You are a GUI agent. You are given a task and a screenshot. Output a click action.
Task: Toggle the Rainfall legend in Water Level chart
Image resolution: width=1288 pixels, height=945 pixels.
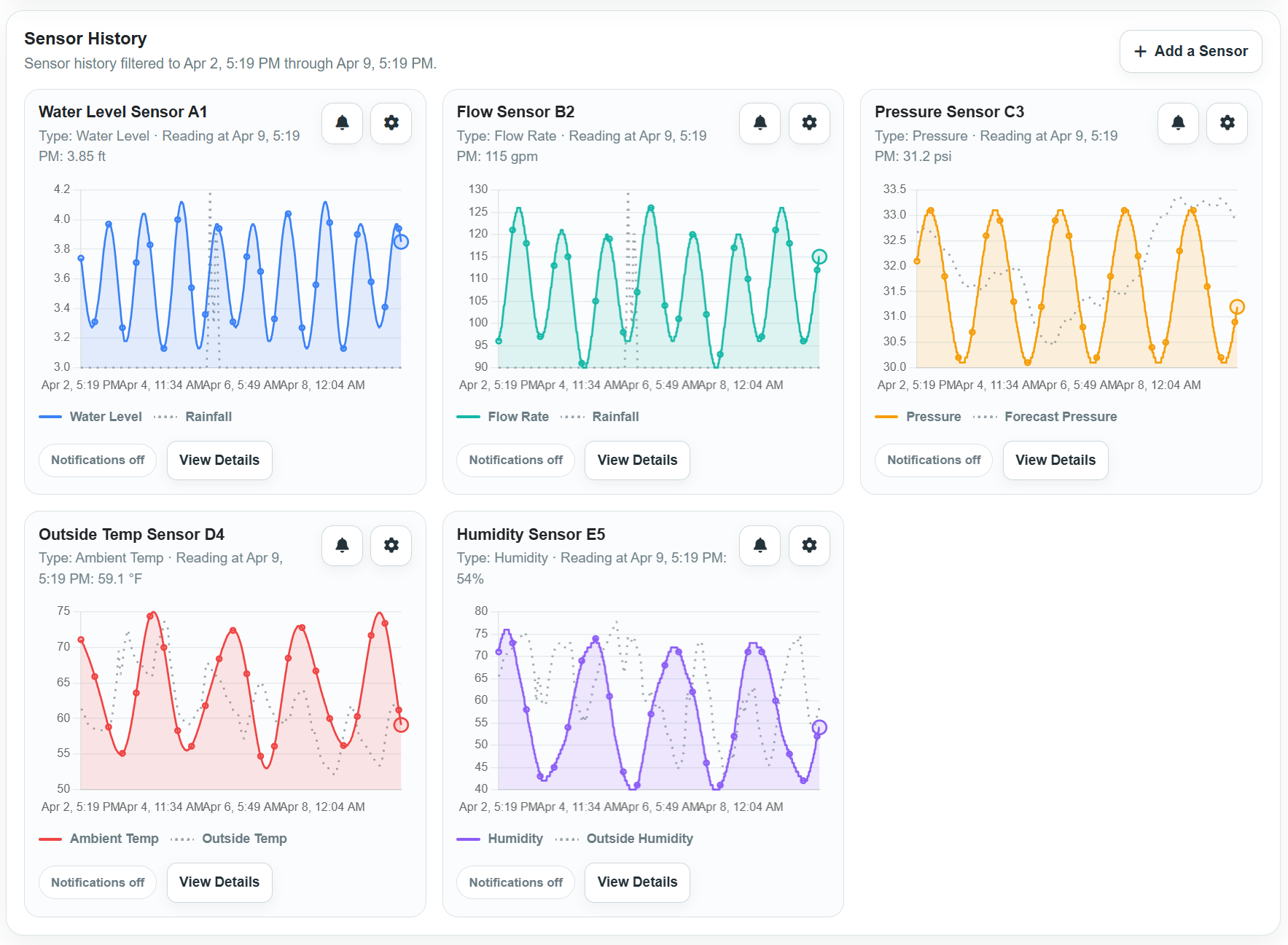click(x=208, y=417)
